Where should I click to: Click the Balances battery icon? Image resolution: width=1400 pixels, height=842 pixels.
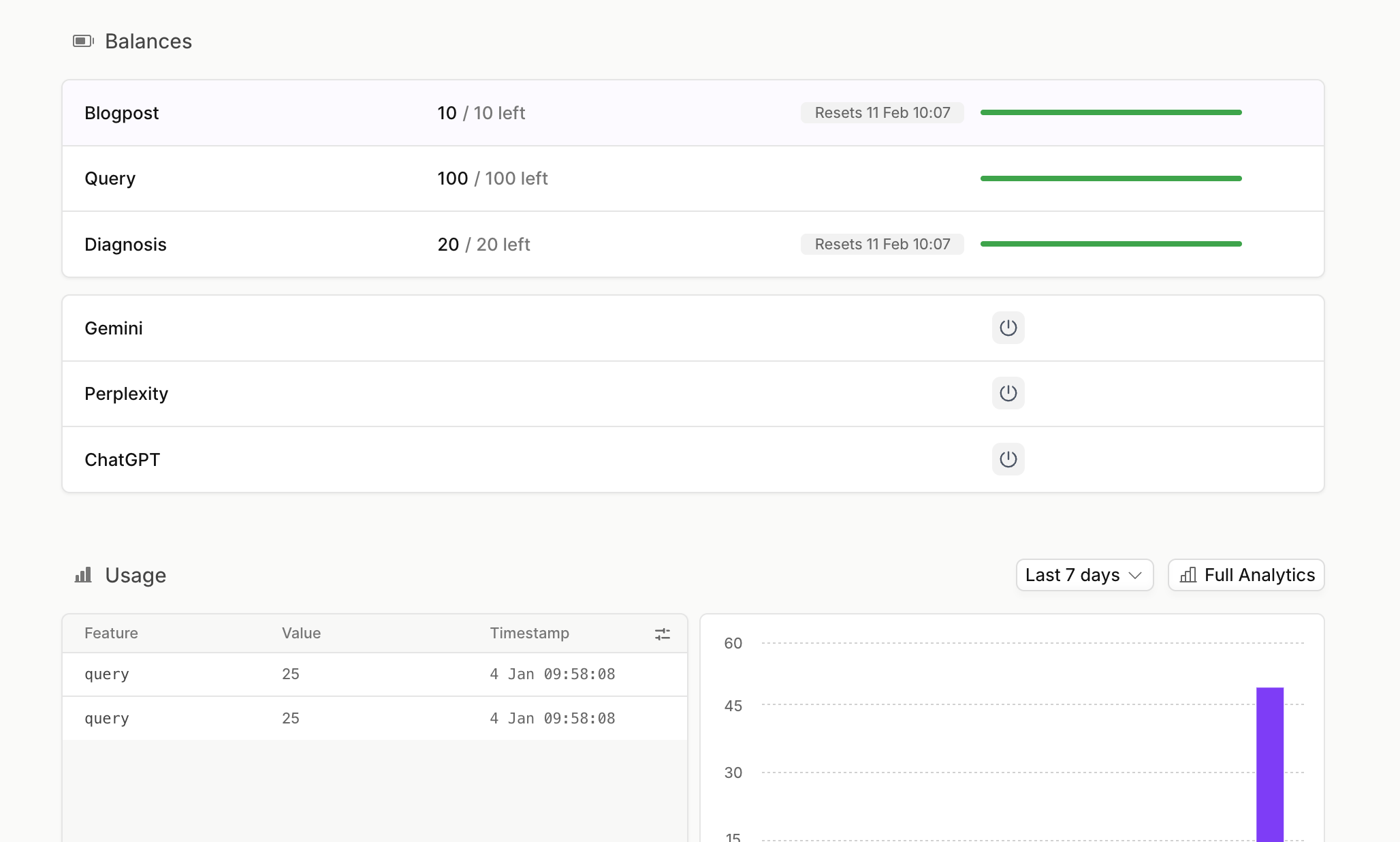(x=83, y=41)
